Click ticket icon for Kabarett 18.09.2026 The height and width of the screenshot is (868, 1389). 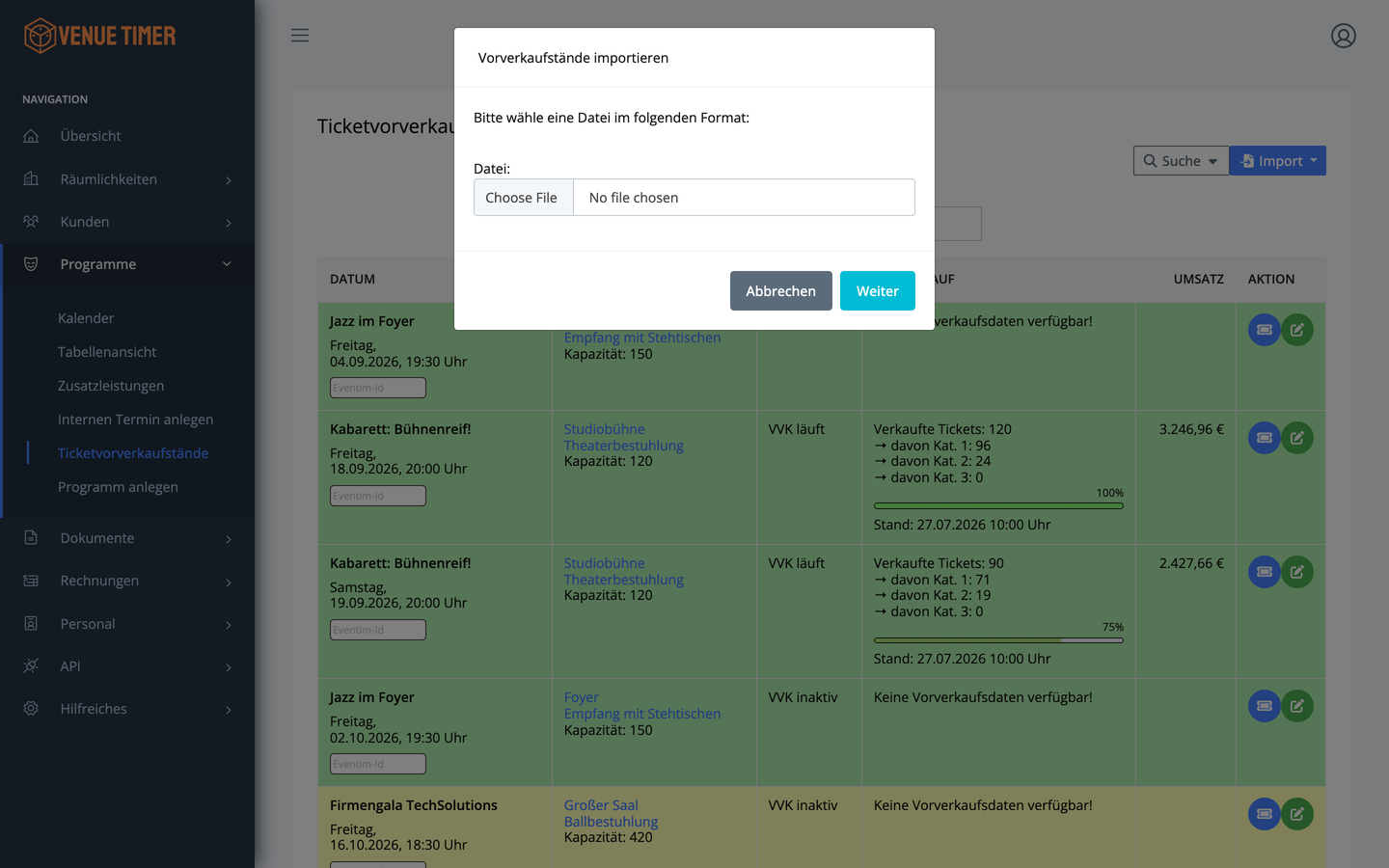1265,438
